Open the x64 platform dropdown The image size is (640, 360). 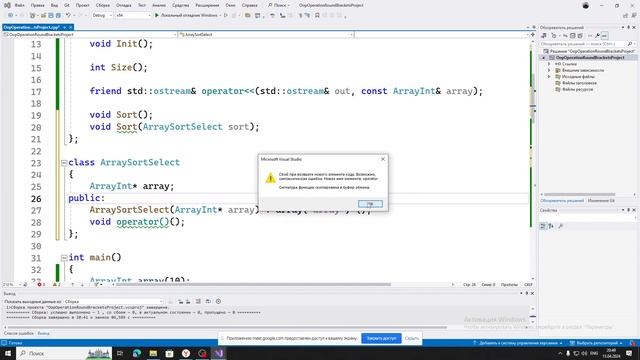point(133,15)
